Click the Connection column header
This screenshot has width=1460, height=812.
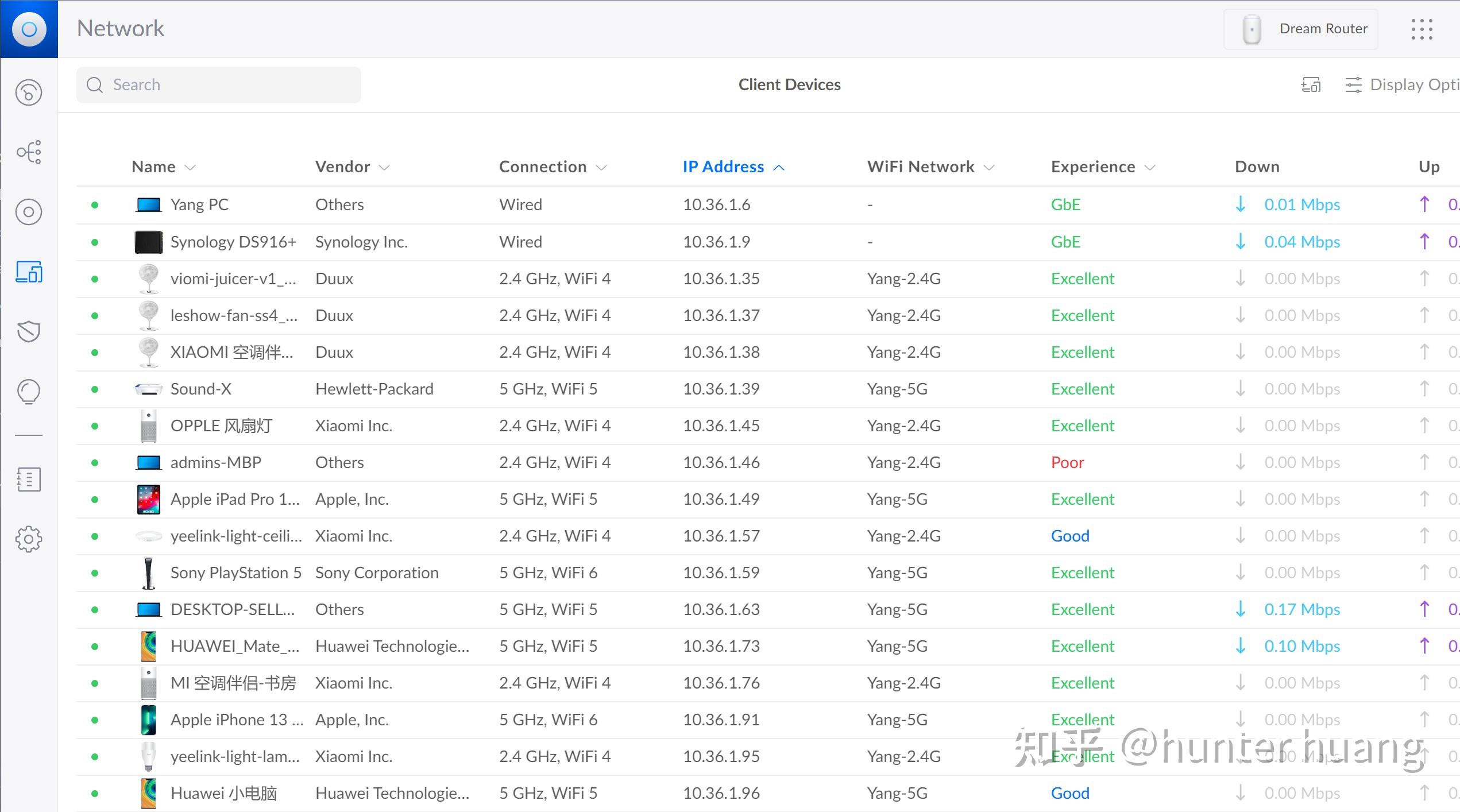[x=543, y=167]
